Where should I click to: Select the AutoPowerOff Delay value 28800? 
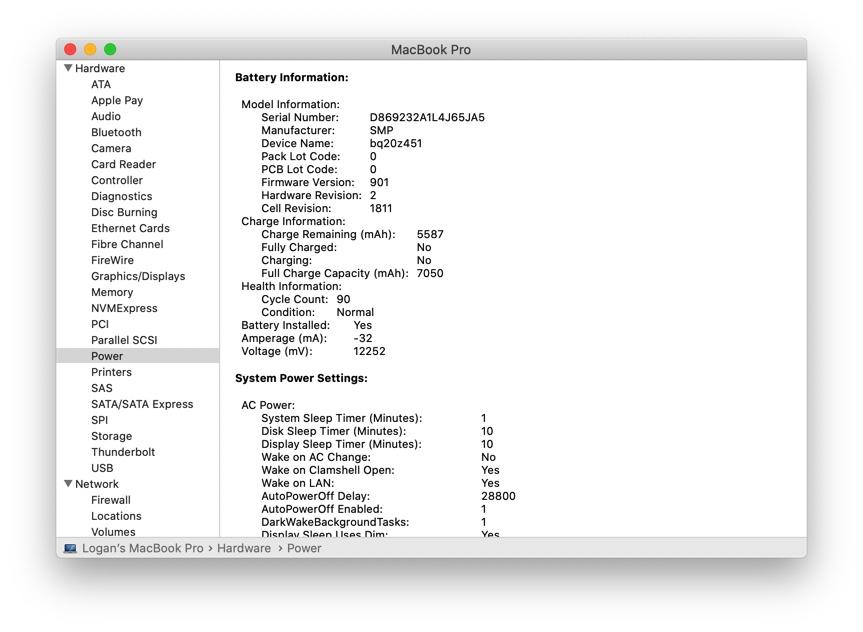point(499,496)
